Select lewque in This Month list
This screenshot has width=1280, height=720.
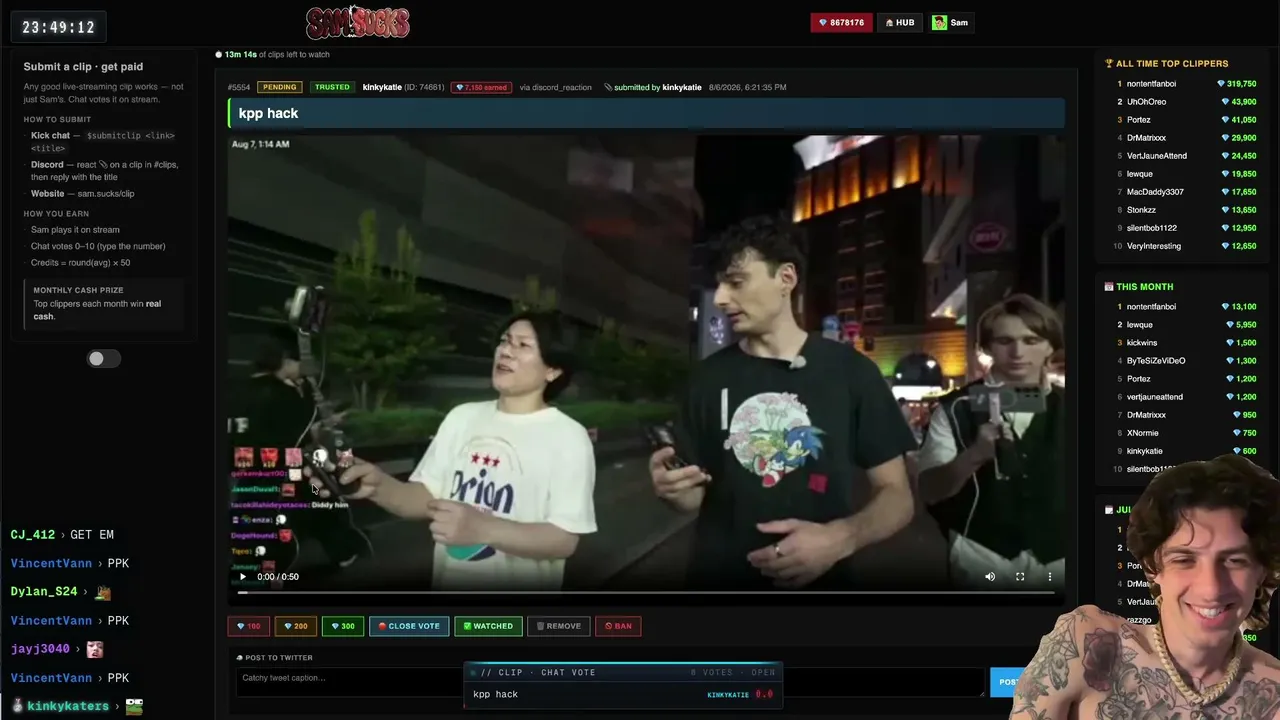click(1139, 325)
